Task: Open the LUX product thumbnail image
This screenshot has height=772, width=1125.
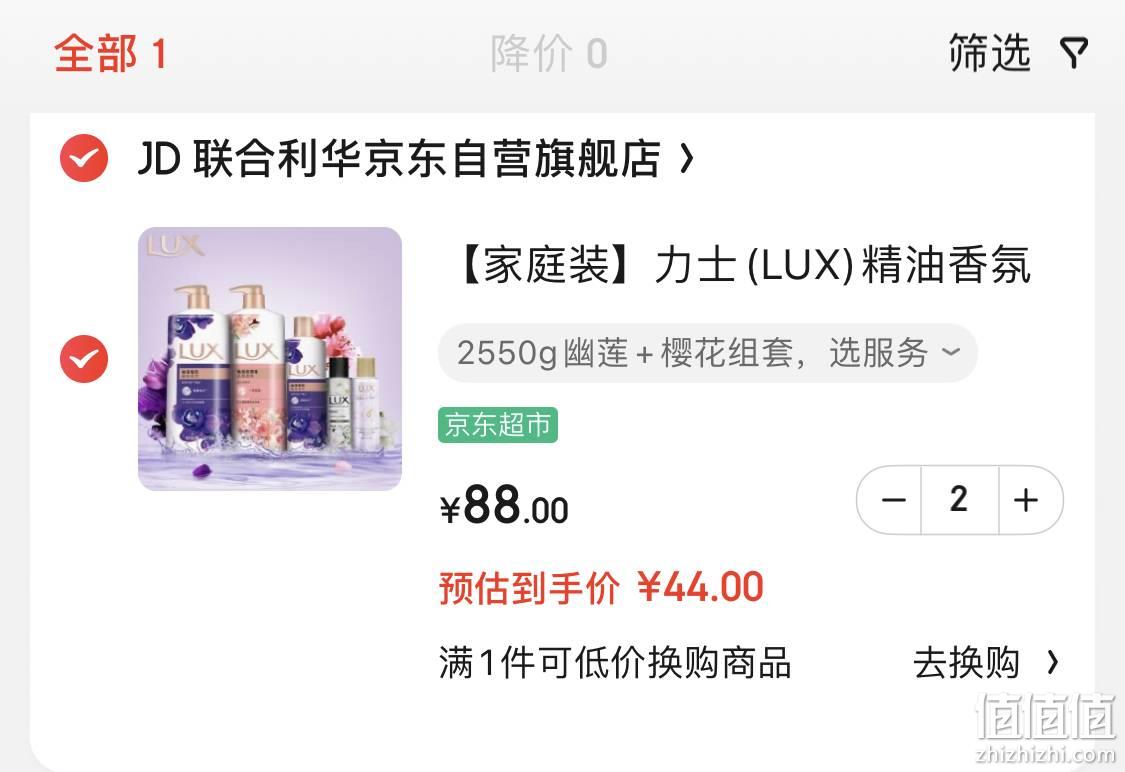Action: tap(270, 359)
